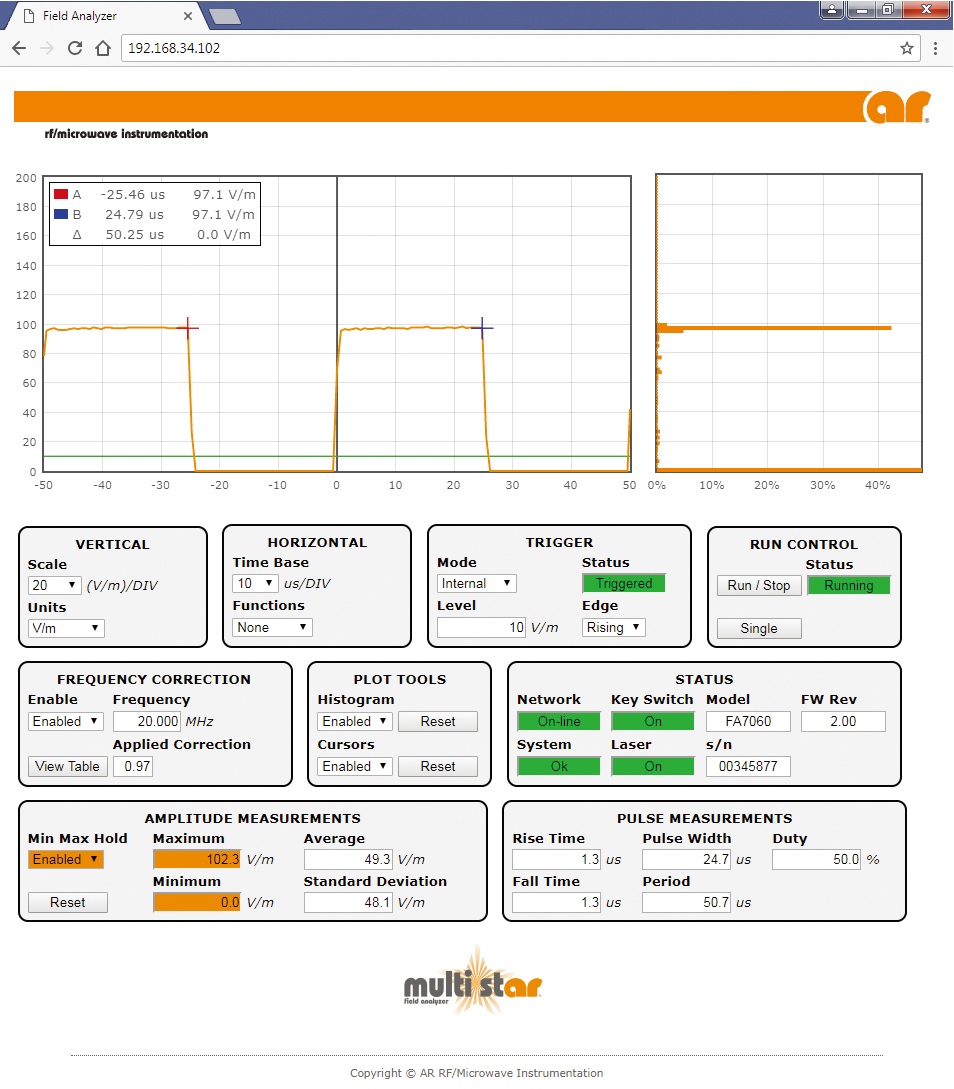Click the red cursor A marker
Viewport: 954px width, 1089px height.
pos(188,328)
